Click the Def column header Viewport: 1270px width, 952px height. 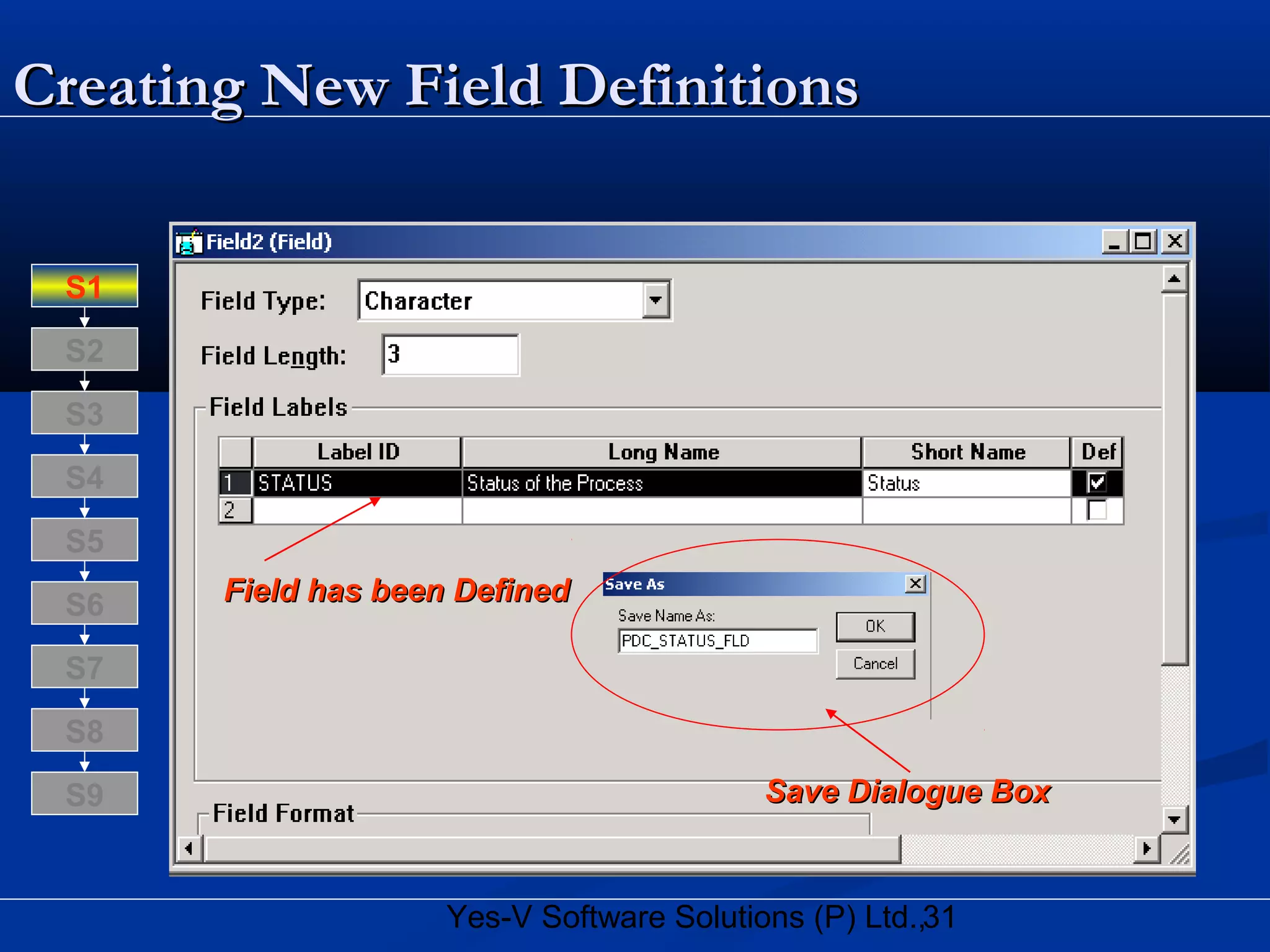coord(1098,452)
